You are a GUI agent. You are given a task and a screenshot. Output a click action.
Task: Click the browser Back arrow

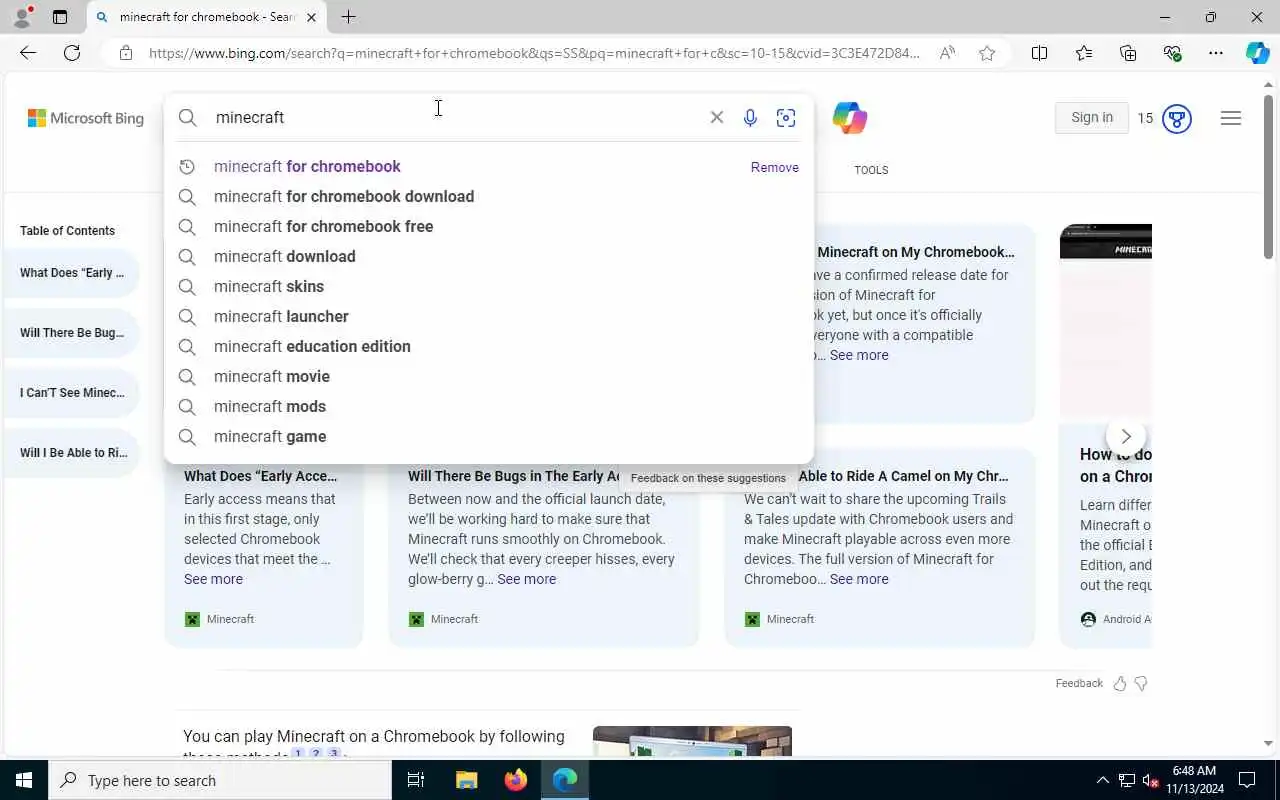tap(28, 53)
